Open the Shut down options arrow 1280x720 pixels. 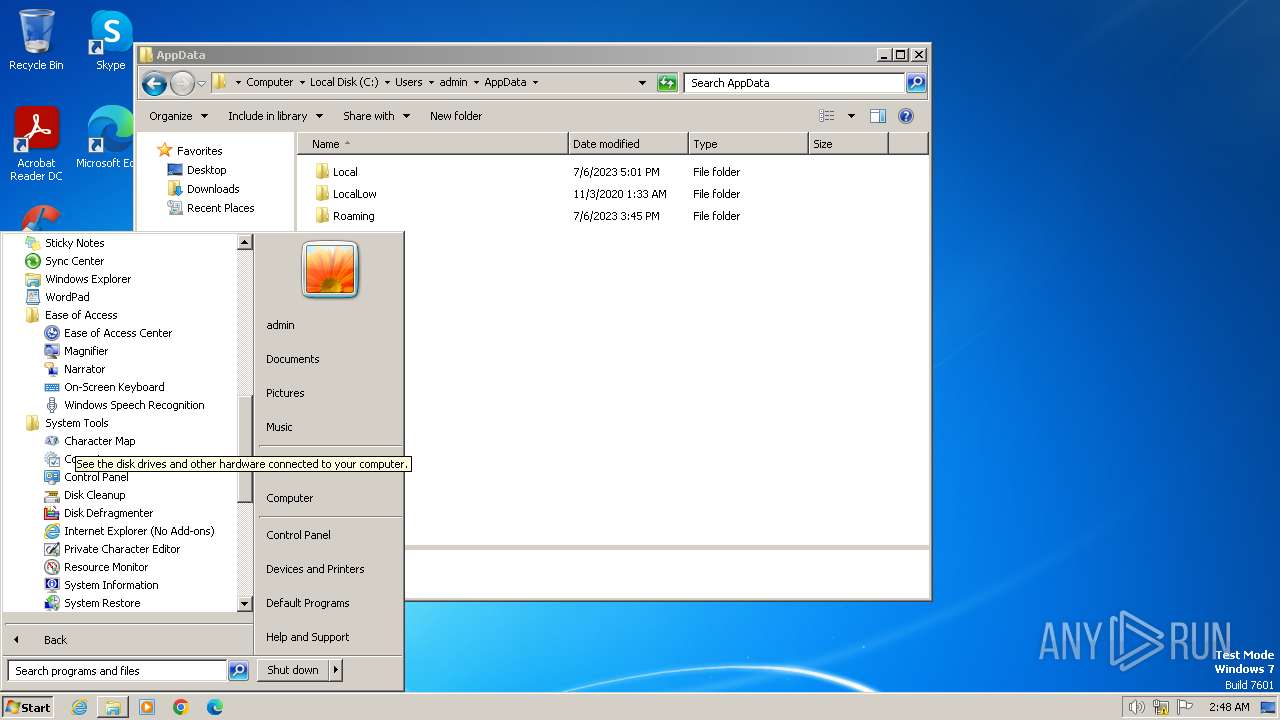[336, 670]
